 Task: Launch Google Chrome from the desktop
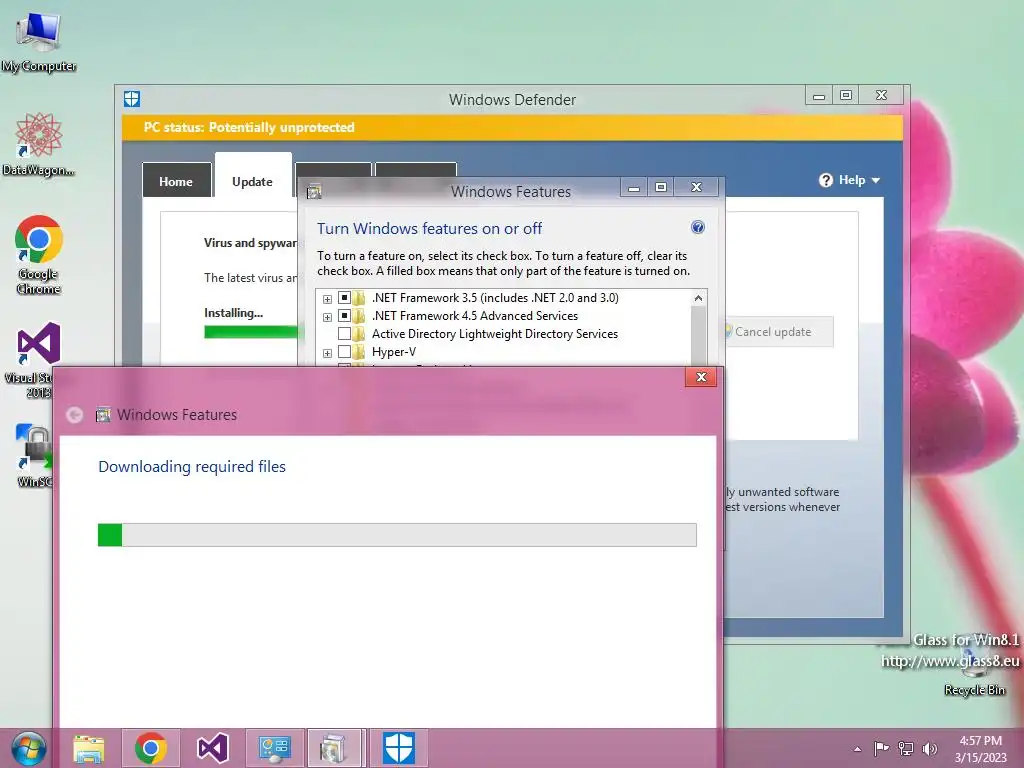[39, 255]
